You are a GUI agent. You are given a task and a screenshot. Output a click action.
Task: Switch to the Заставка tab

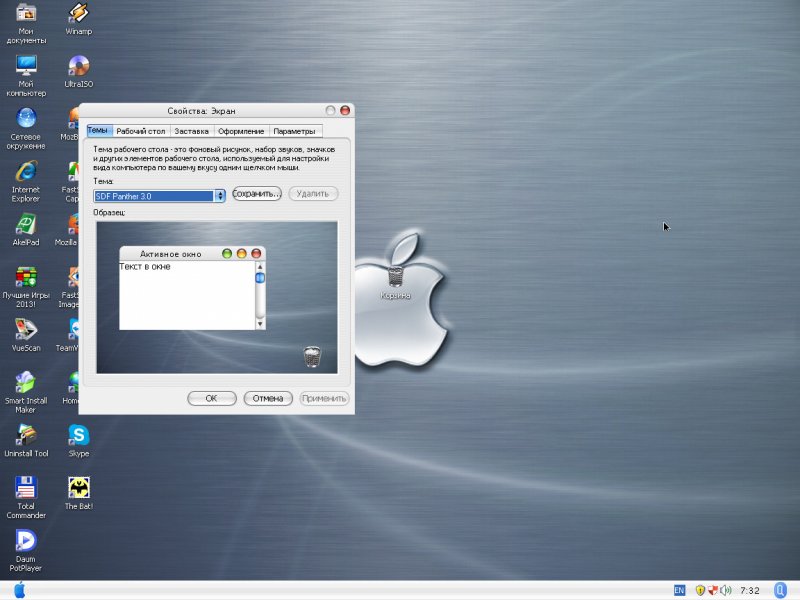(x=191, y=131)
